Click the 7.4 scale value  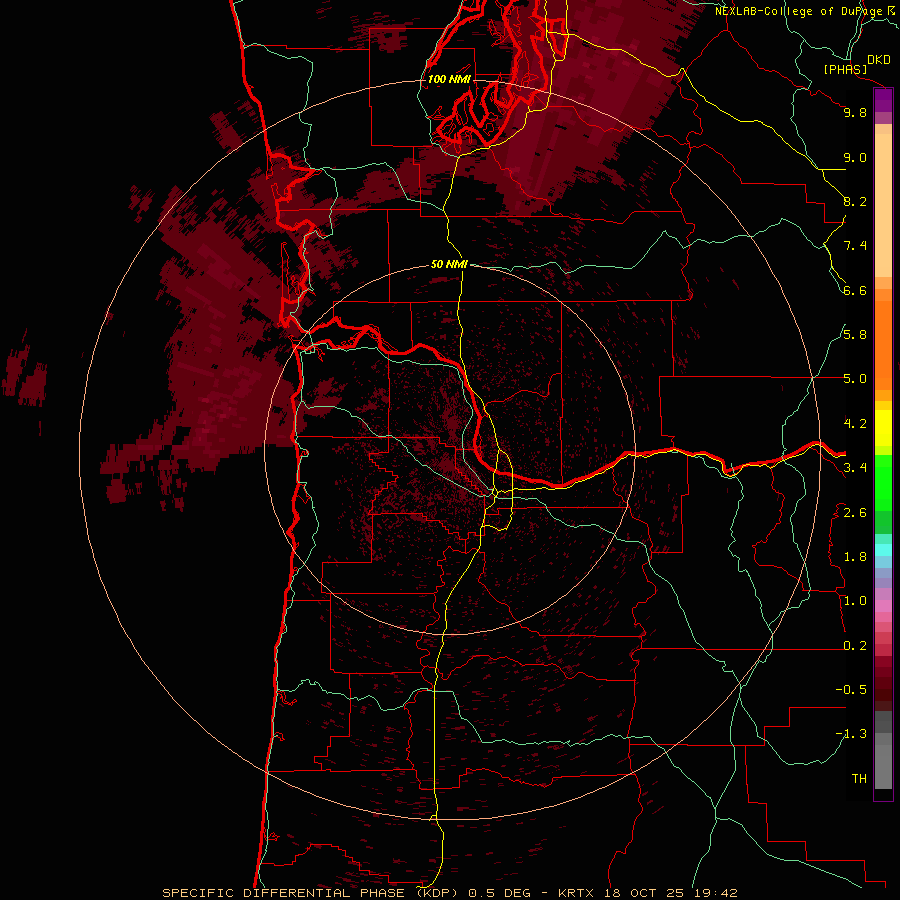coord(855,246)
